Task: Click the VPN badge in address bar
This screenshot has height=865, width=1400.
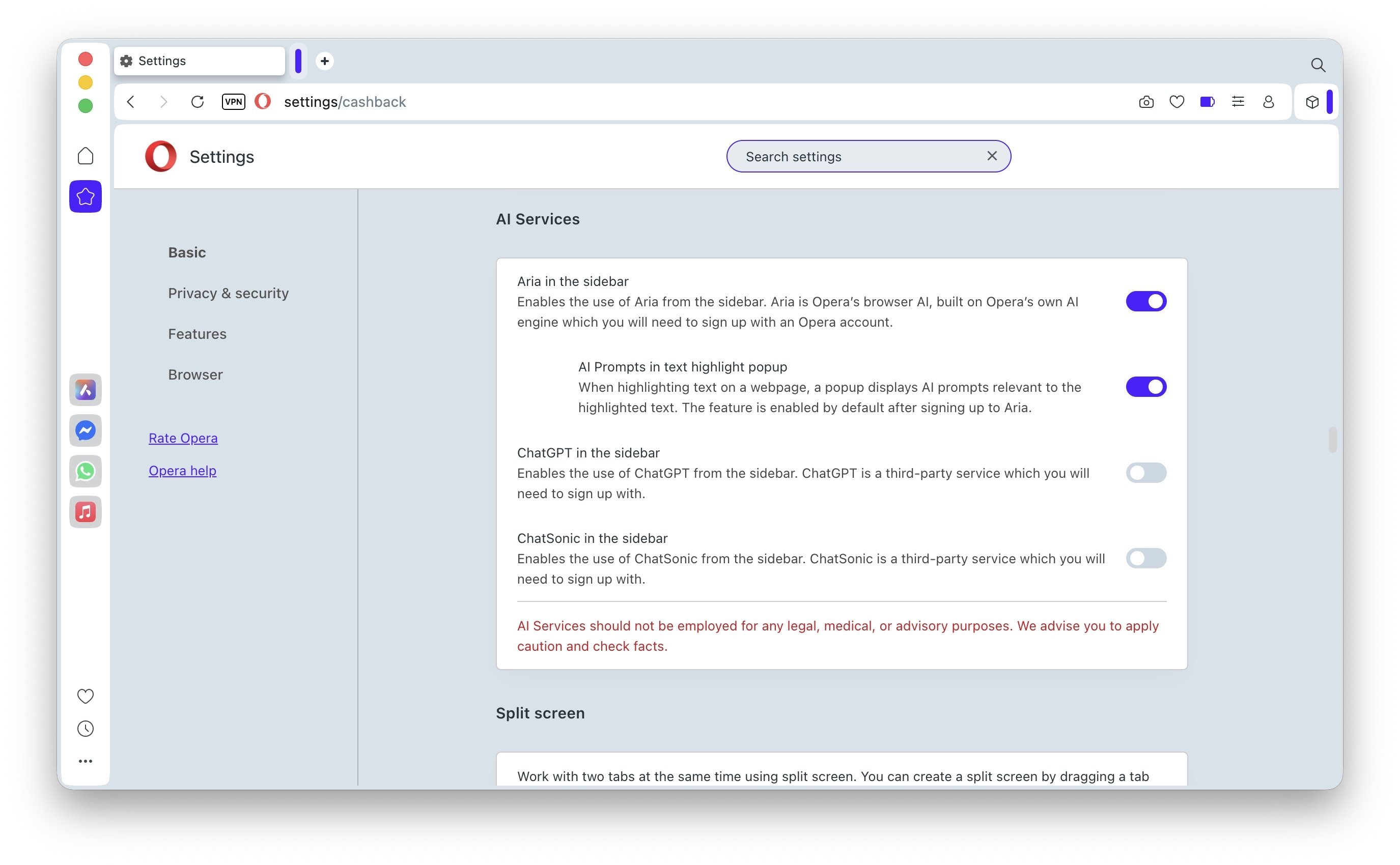Action: tap(233, 102)
